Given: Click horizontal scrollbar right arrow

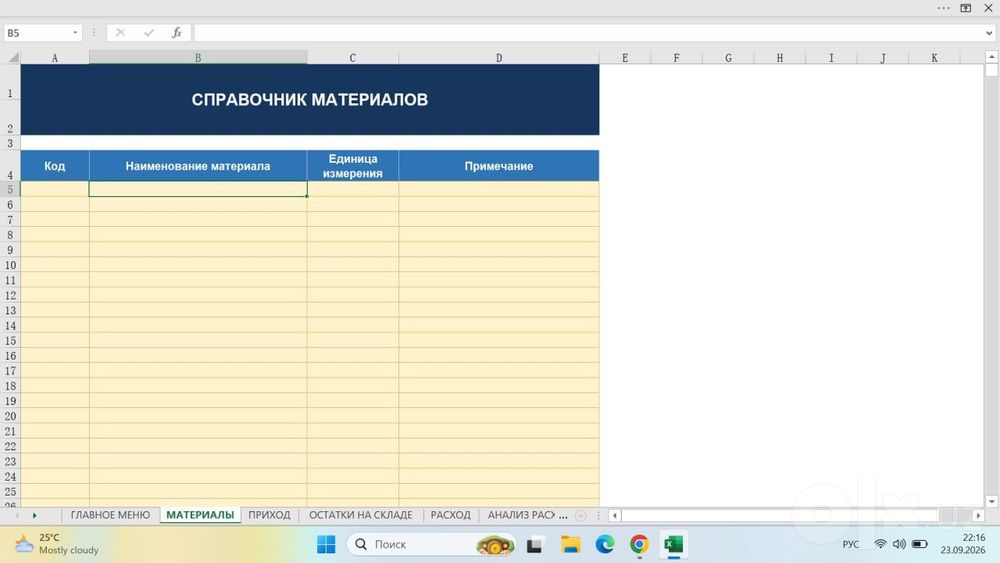Looking at the screenshot, I should tap(978, 515).
